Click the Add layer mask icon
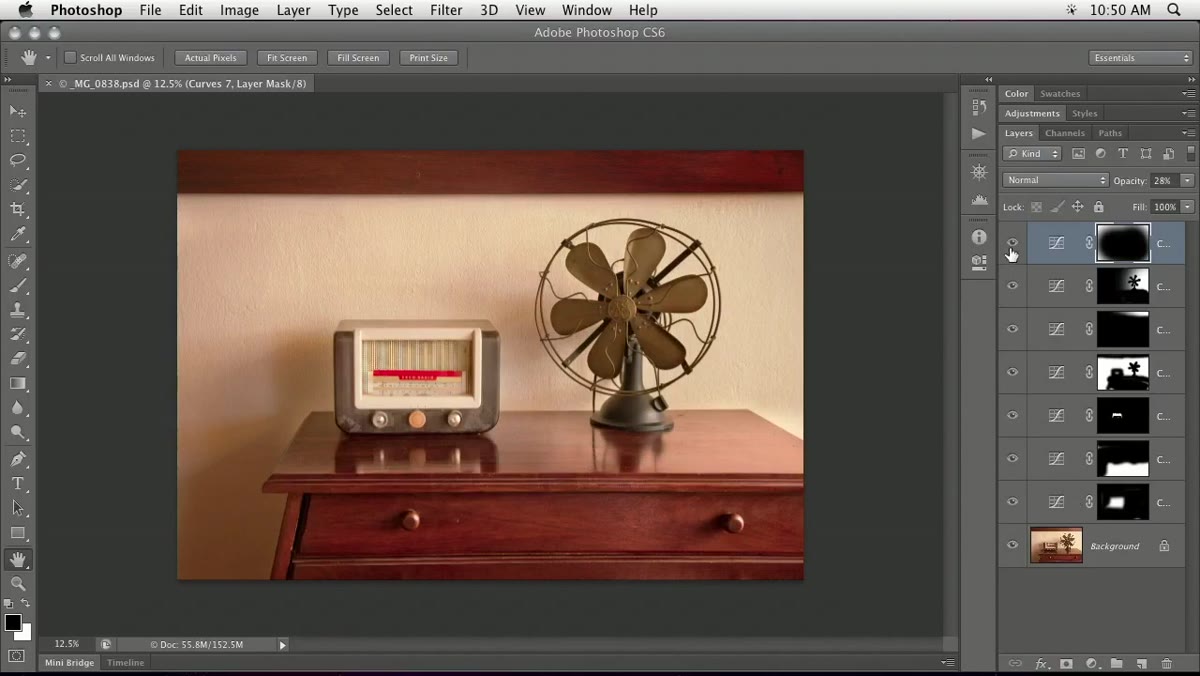Screen dimensions: 1200x676 1066,664
